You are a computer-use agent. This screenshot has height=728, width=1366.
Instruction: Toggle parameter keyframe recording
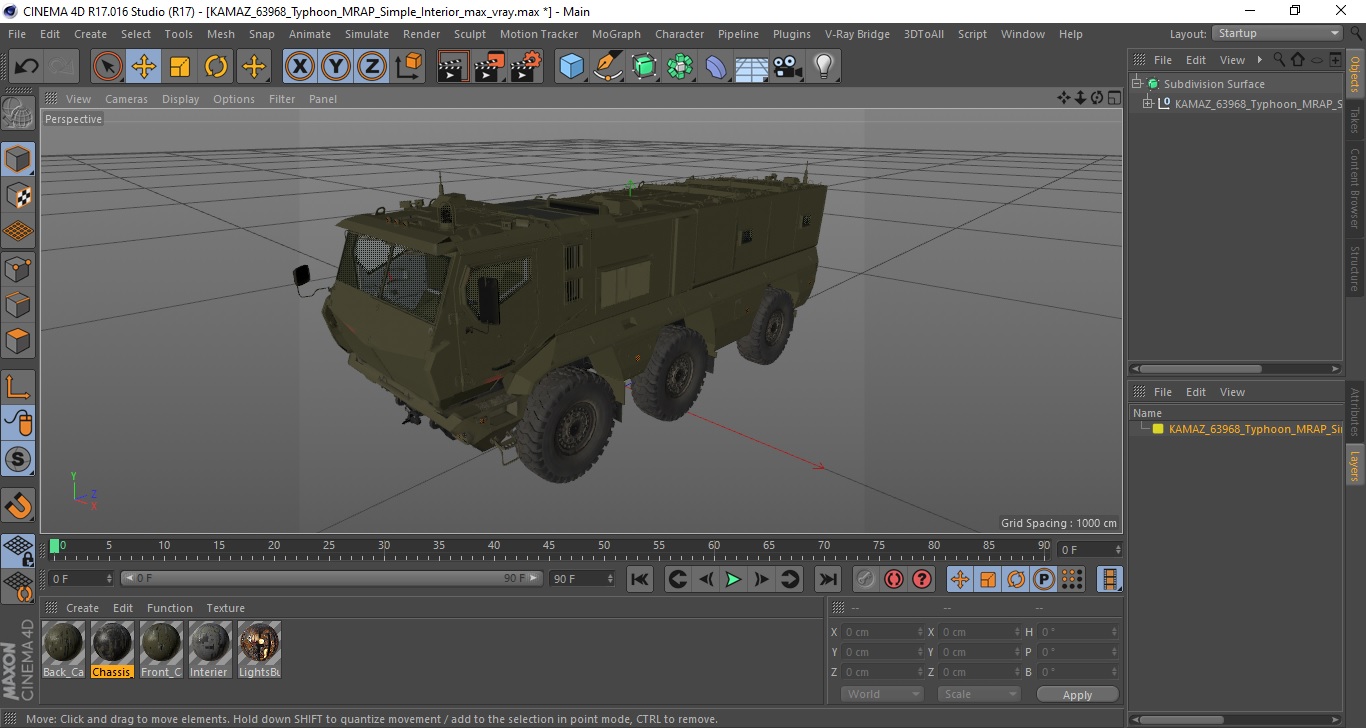(x=1044, y=579)
